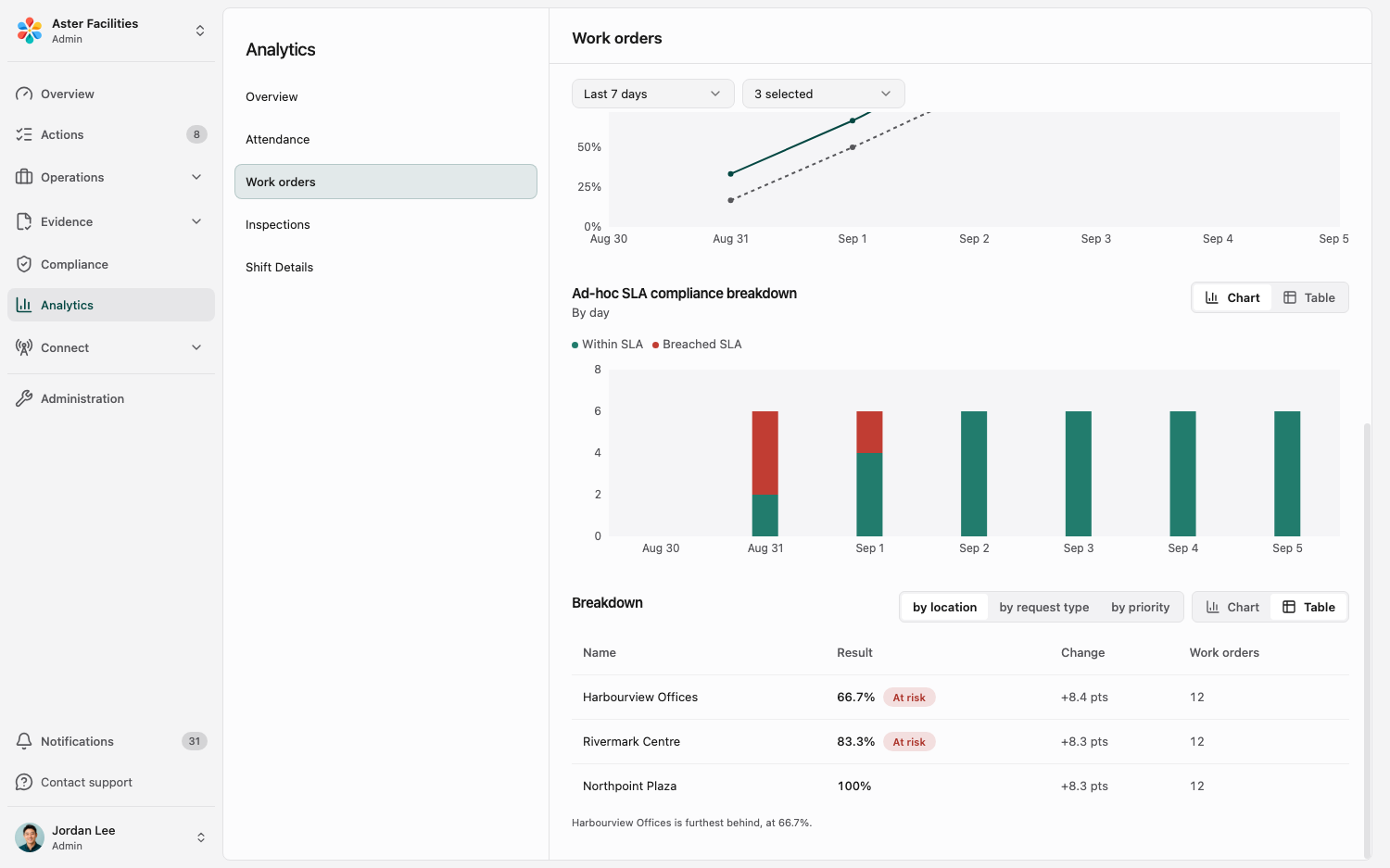Show breakdown by location
Viewport: 1390px width, 868px height.
coord(944,607)
